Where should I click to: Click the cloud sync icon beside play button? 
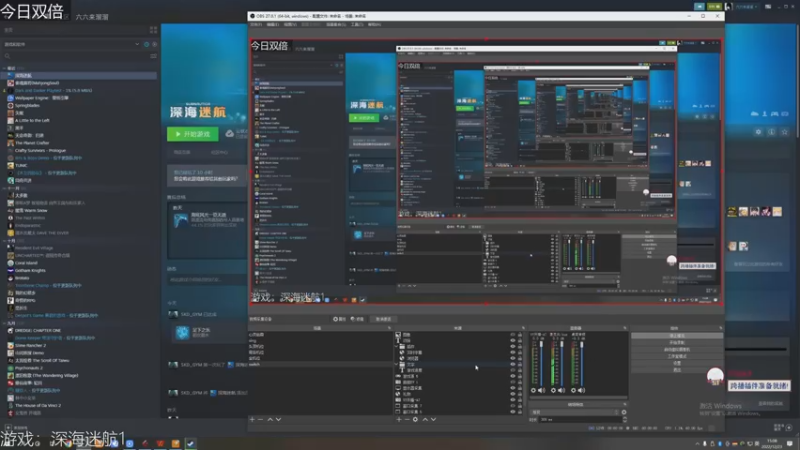(x=230, y=134)
